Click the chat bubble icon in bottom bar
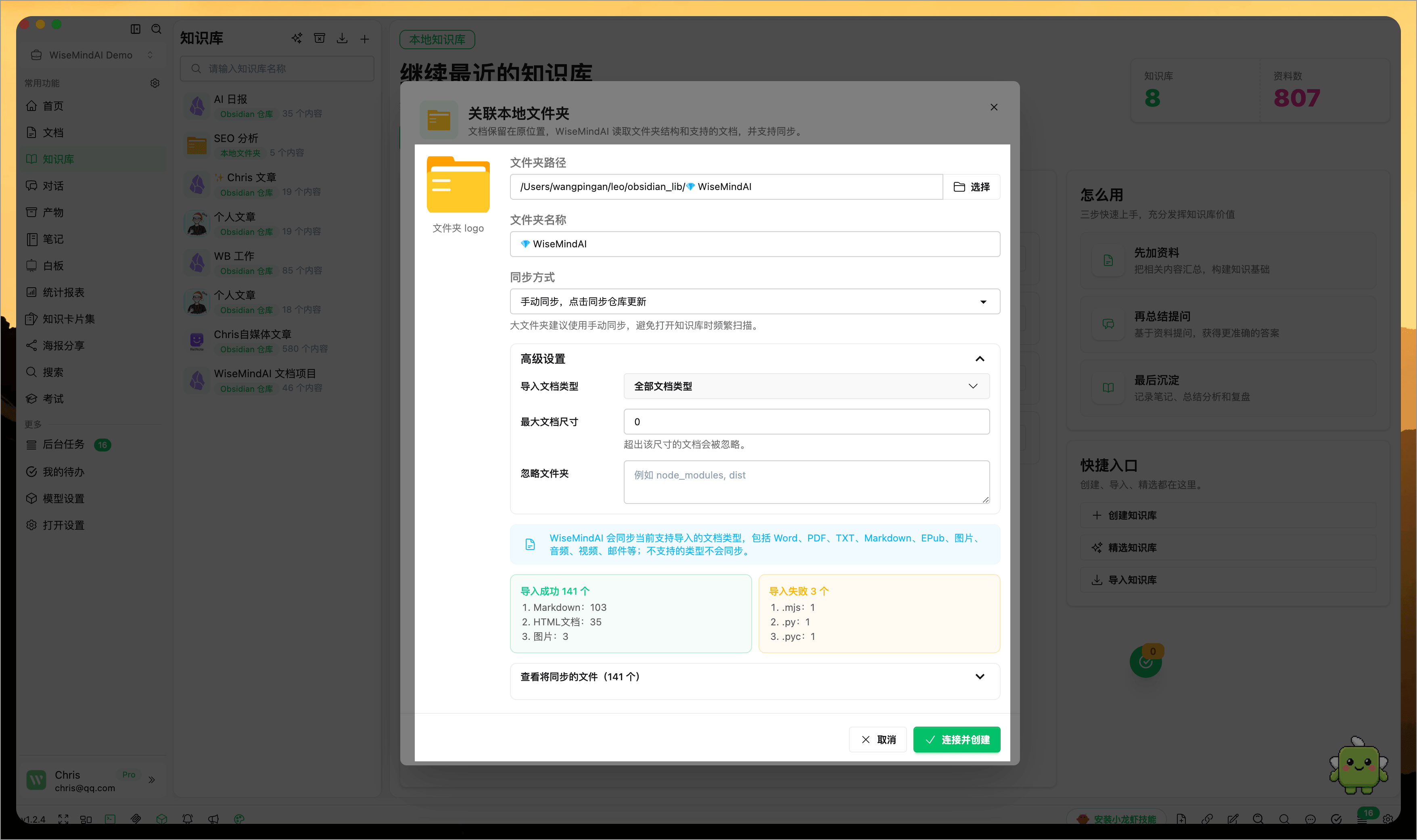This screenshot has width=1417, height=840. 1310,819
